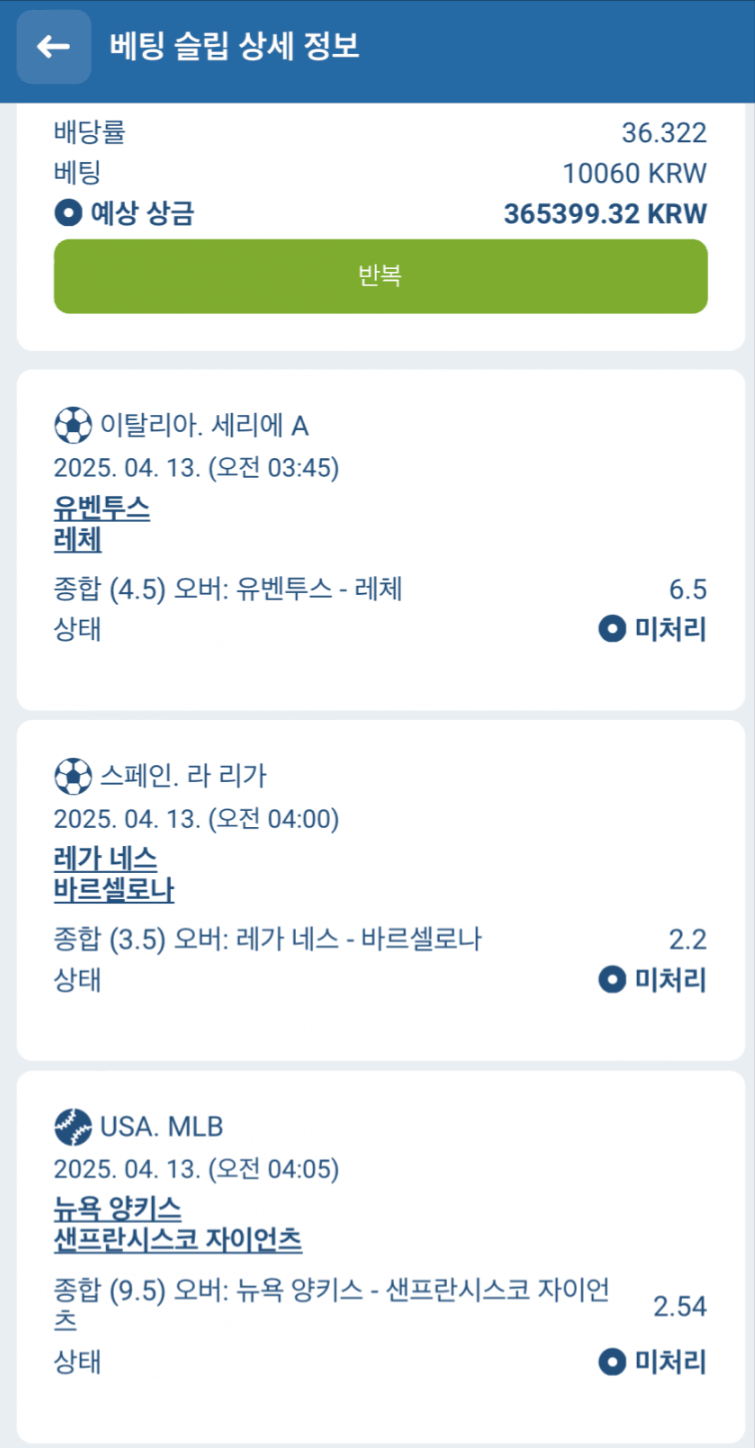Click baseball icon next to USA. MLB
Viewport: 755px width, 1448px height.
72,1127
